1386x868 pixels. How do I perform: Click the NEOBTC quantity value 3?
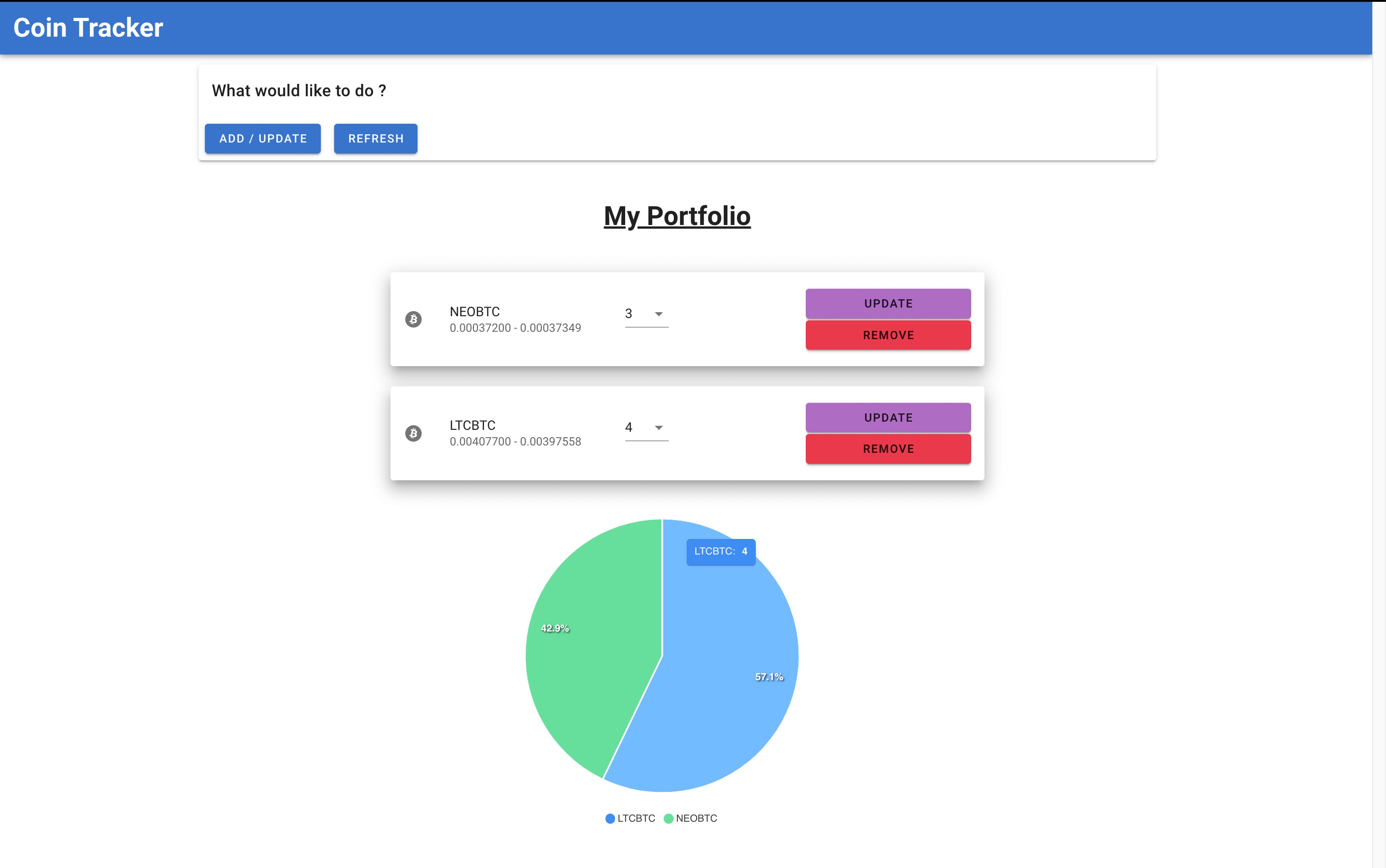click(629, 314)
